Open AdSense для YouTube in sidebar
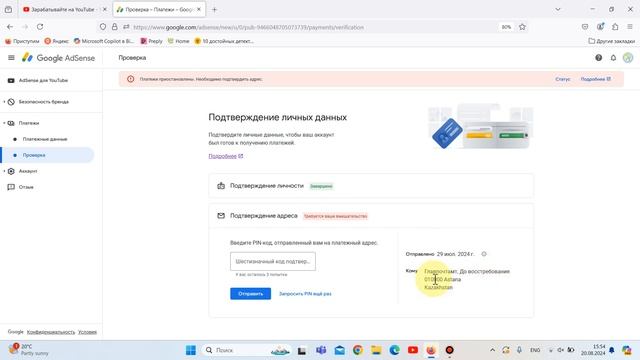Viewport: 640px width, 360px height. [43, 80]
